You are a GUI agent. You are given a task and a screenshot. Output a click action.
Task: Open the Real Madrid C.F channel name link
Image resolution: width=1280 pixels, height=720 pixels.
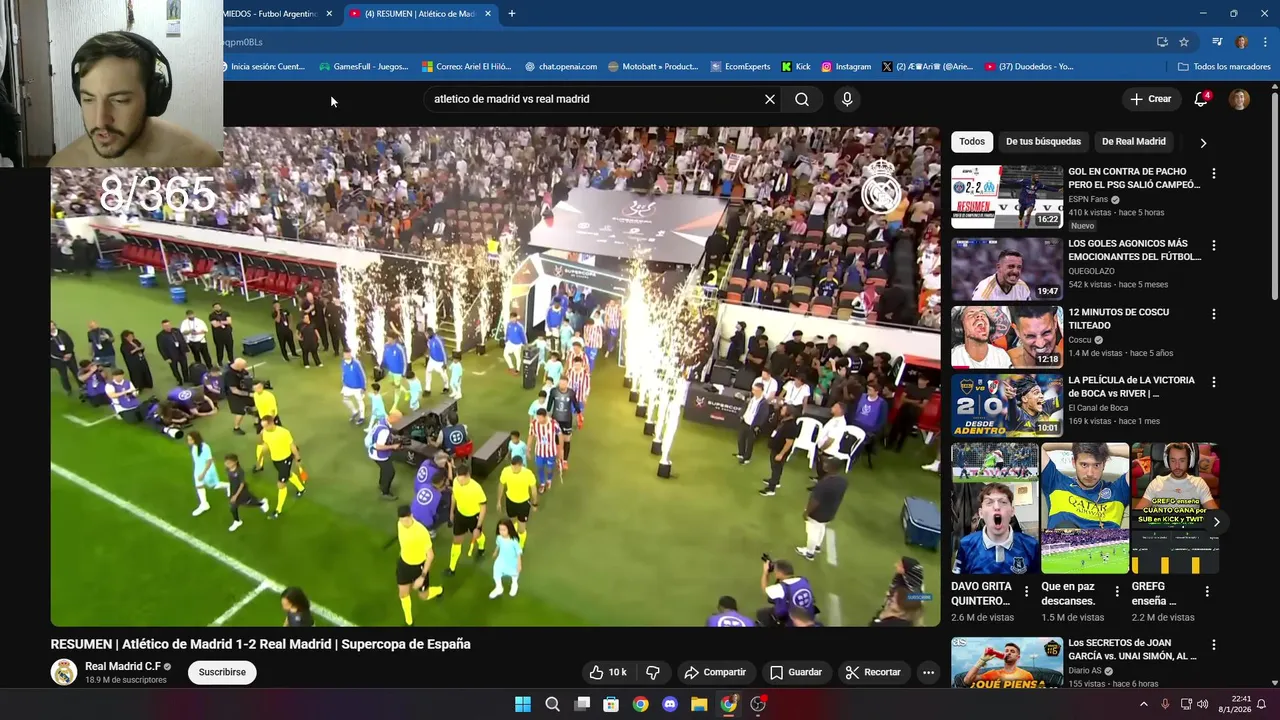(123, 666)
